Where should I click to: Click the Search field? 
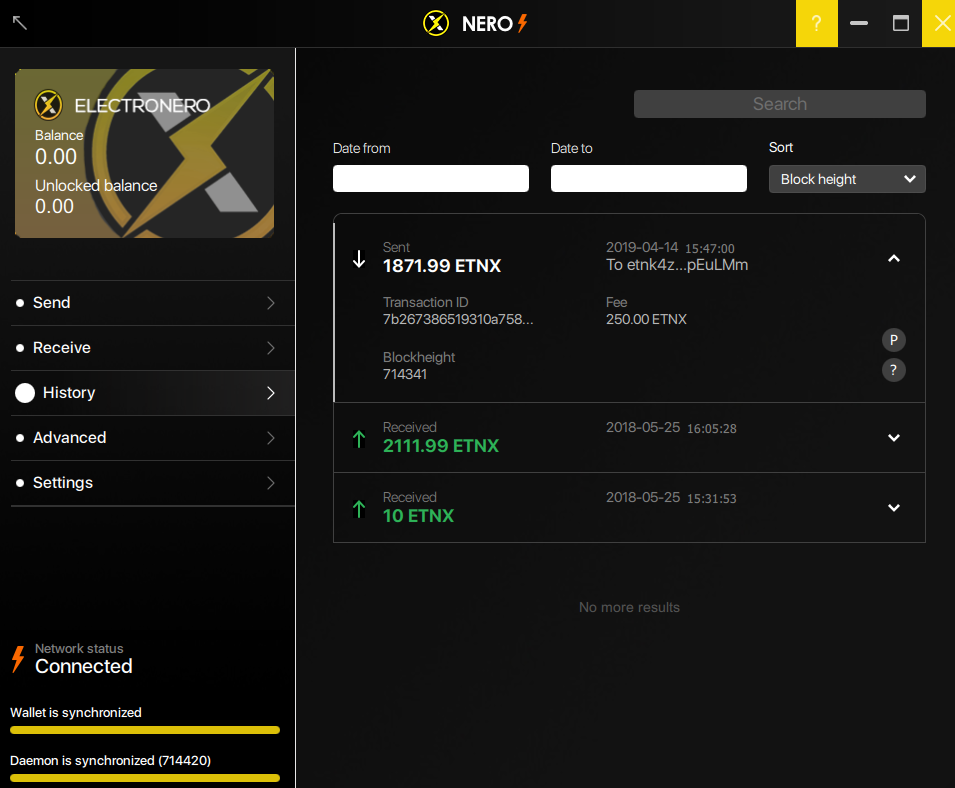click(x=780, y=104)
